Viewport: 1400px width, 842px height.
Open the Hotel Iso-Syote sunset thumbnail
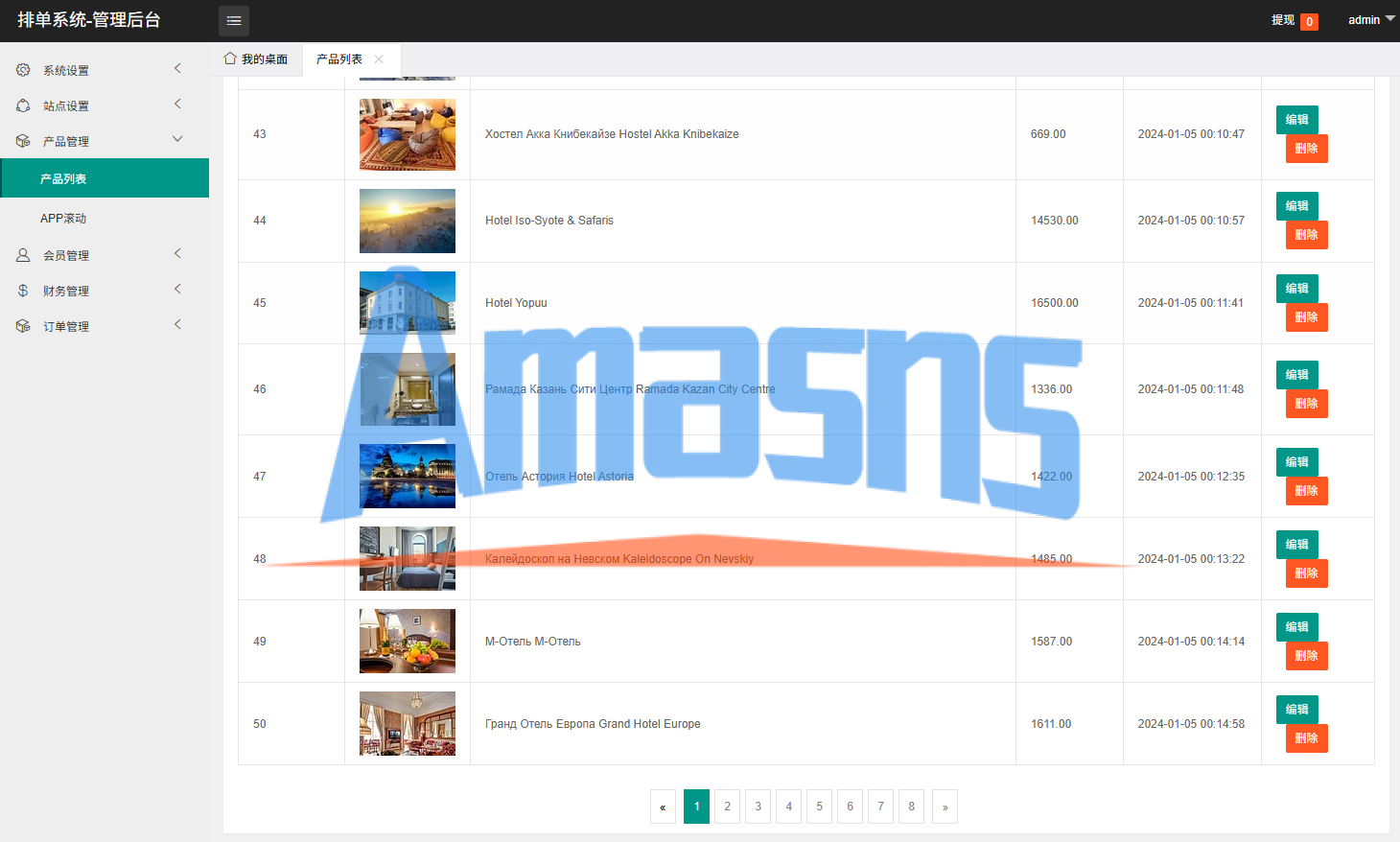click(408, 221)
